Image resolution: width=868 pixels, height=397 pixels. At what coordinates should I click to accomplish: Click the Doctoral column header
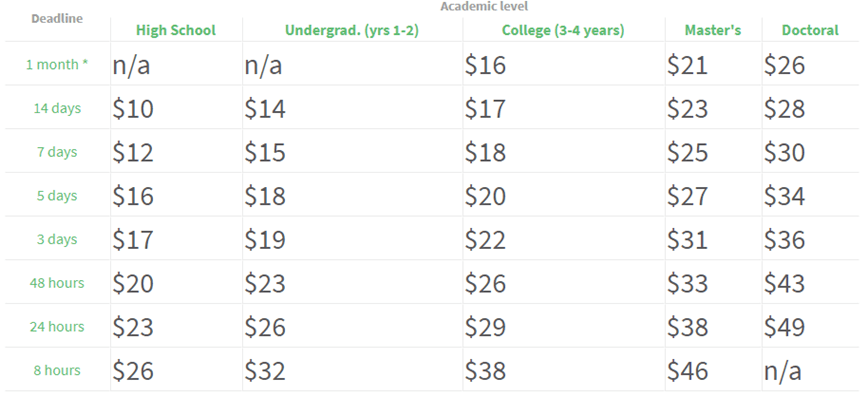pyautogui.click(x=810, y=30)
